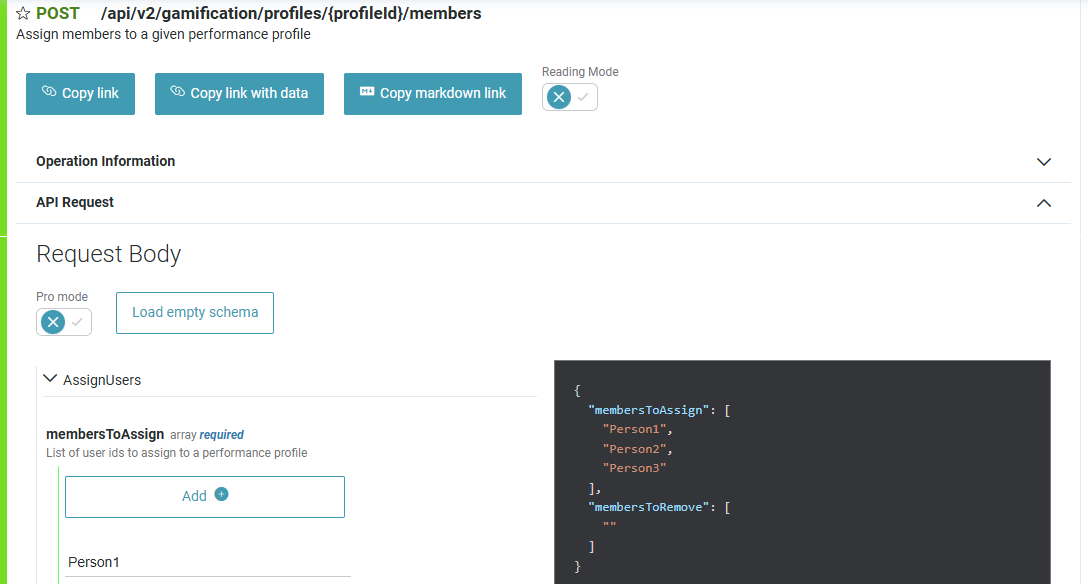Screen dimensions: 1090x584
Task: Click the Load empty schema button
Action: [195, 313]
